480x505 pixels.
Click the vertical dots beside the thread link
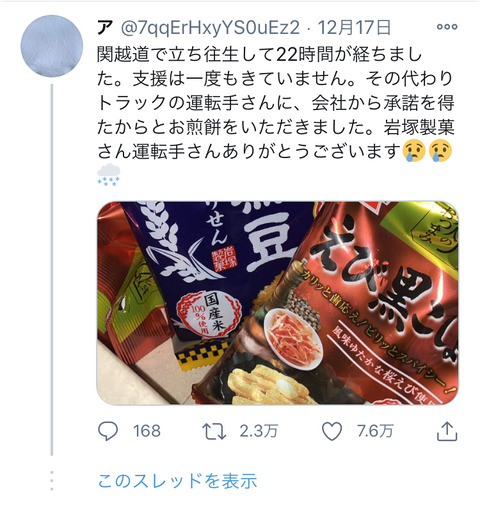point(52,481)
